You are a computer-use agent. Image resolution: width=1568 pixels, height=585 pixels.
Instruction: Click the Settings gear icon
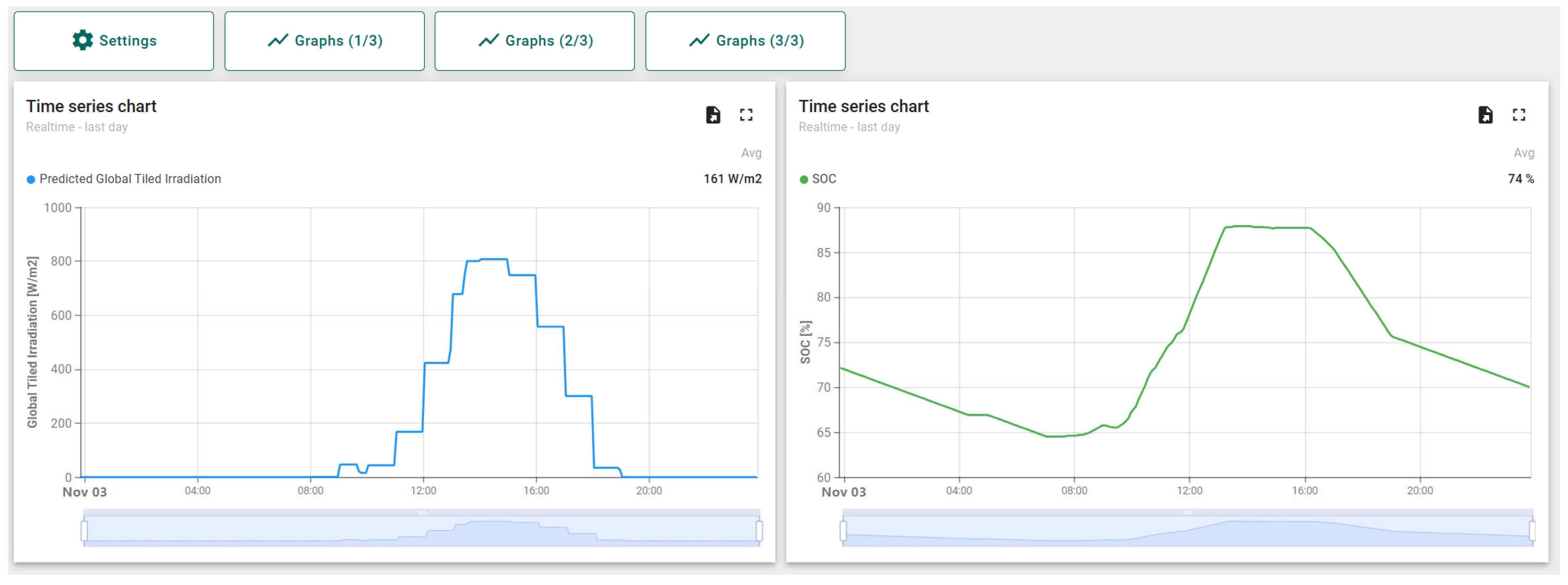[x=82, y=40]
